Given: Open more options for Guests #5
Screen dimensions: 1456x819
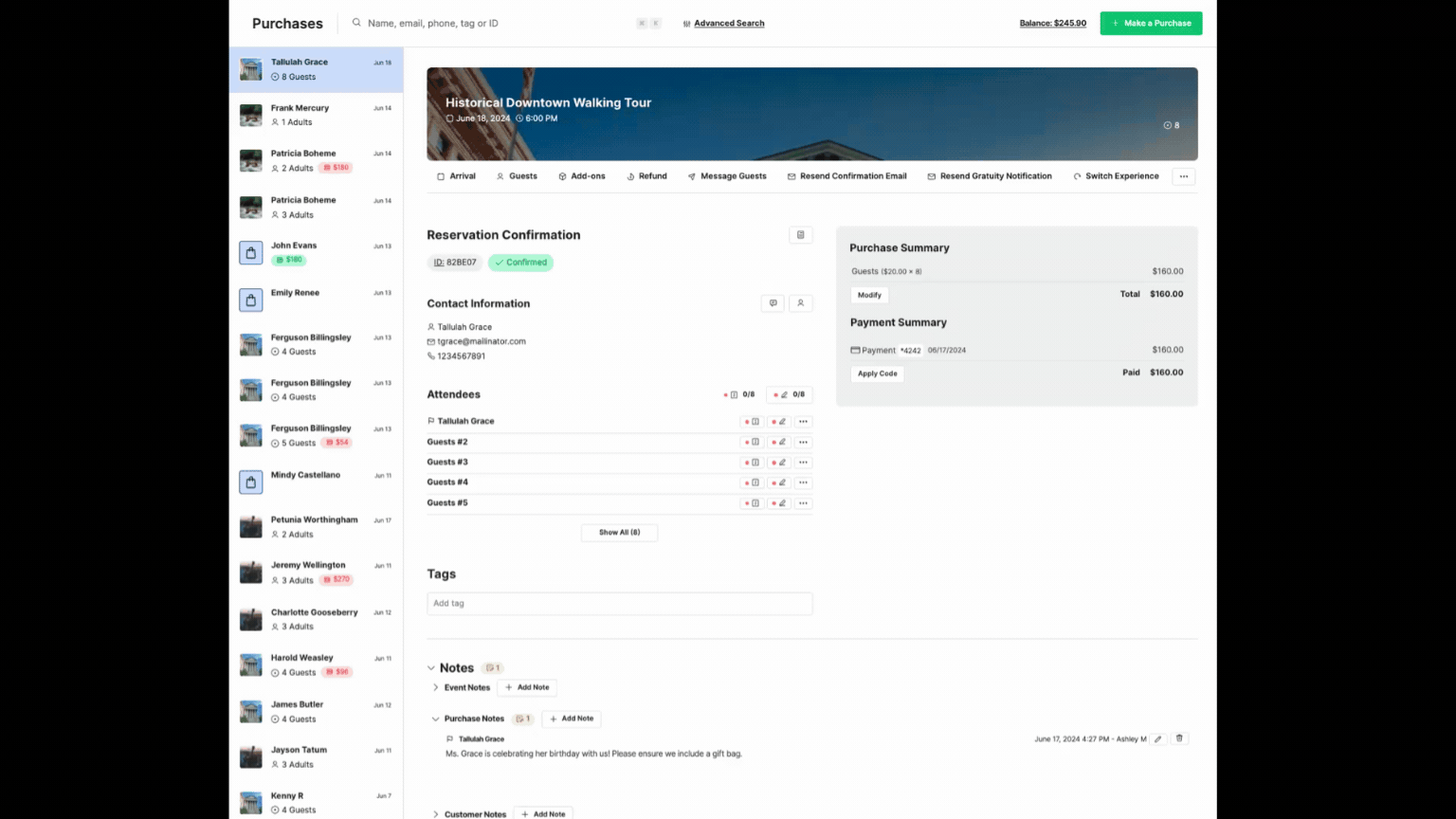Looking at the screenshot, I should pos(804,503).
